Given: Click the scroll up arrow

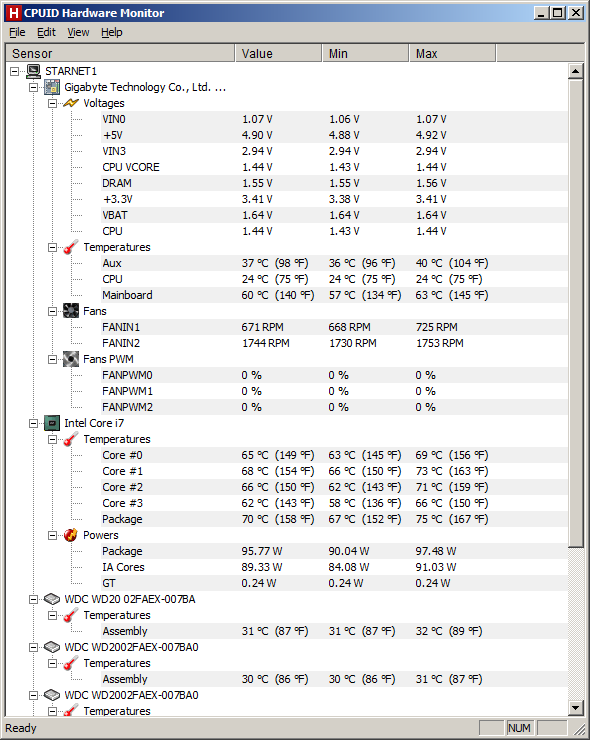Looking at the screenshot, I should 575,71.
